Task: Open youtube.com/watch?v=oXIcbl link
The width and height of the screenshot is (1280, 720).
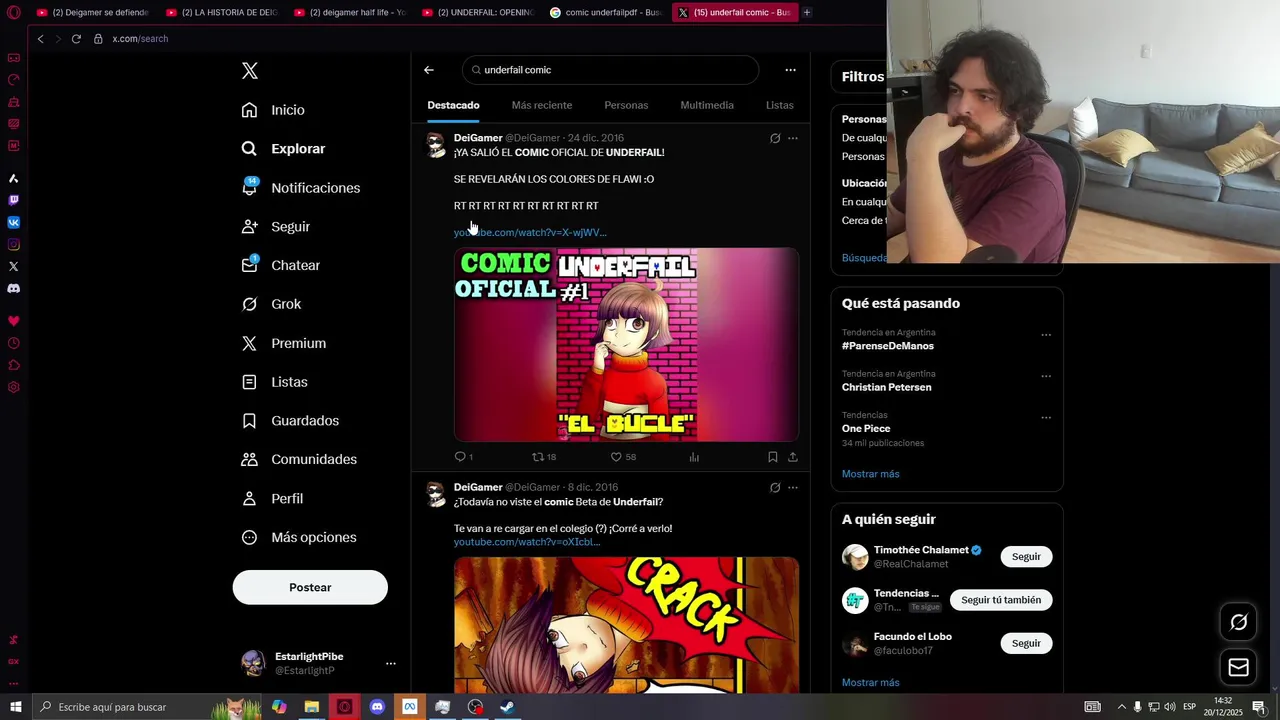Action: click(x=527, y=542)
